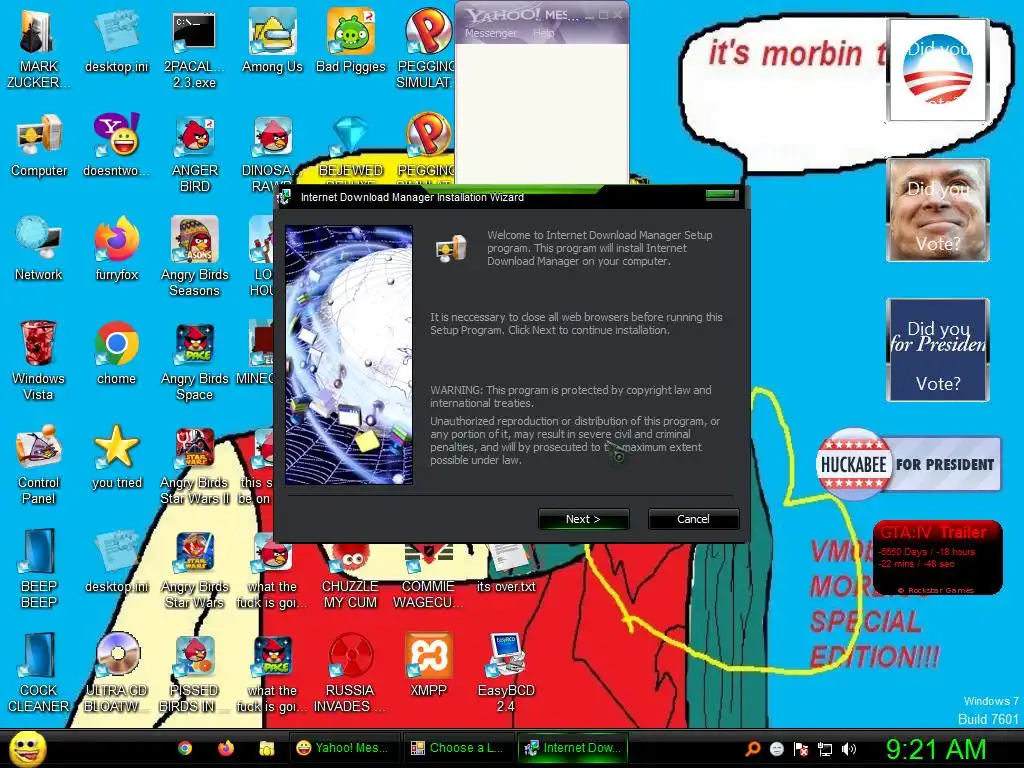Select the 'you tried' star icon
Screen dimensions: 1024x768
coord(116,456)
